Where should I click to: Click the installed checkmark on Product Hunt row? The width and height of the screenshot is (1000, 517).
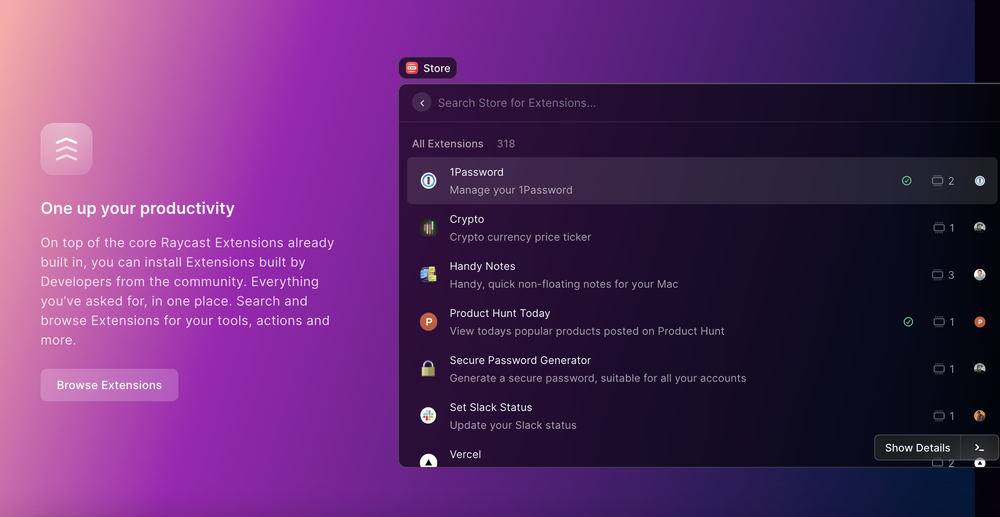(908, 322)
